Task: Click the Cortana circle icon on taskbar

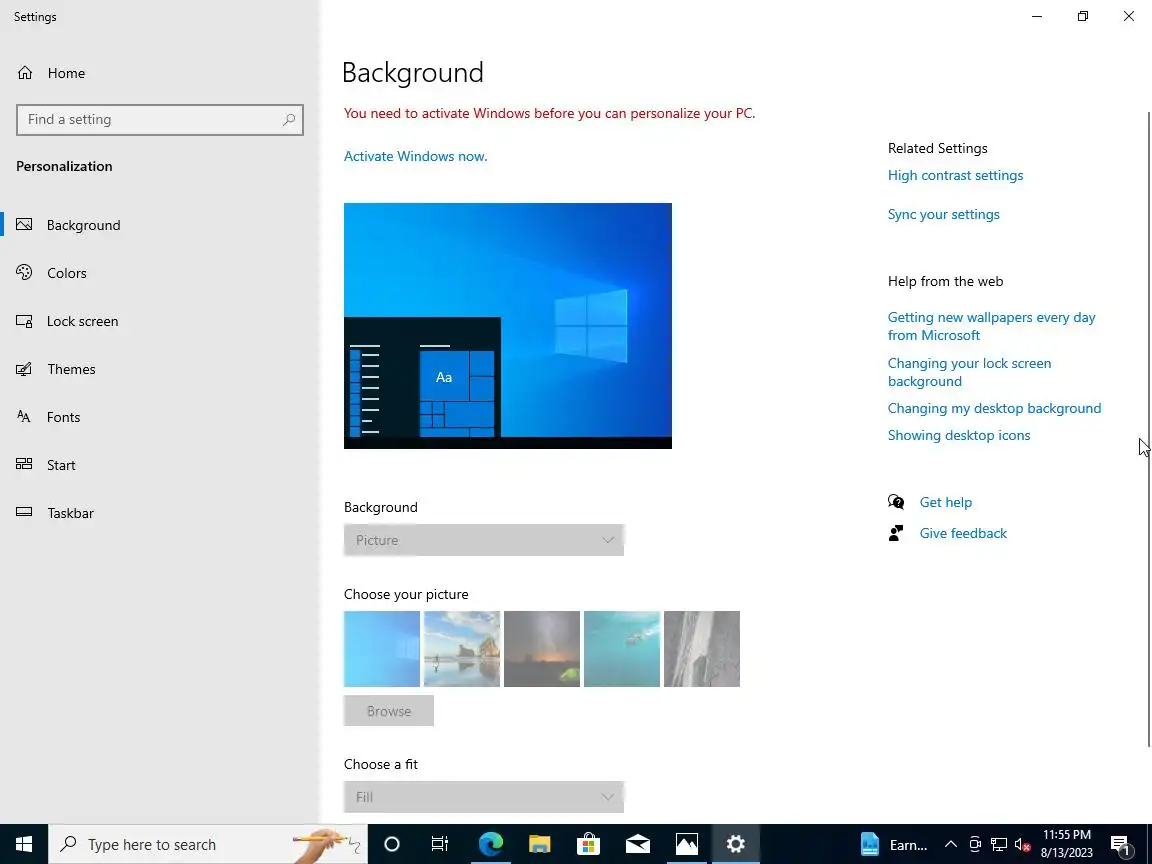Action: click(392, 844)
